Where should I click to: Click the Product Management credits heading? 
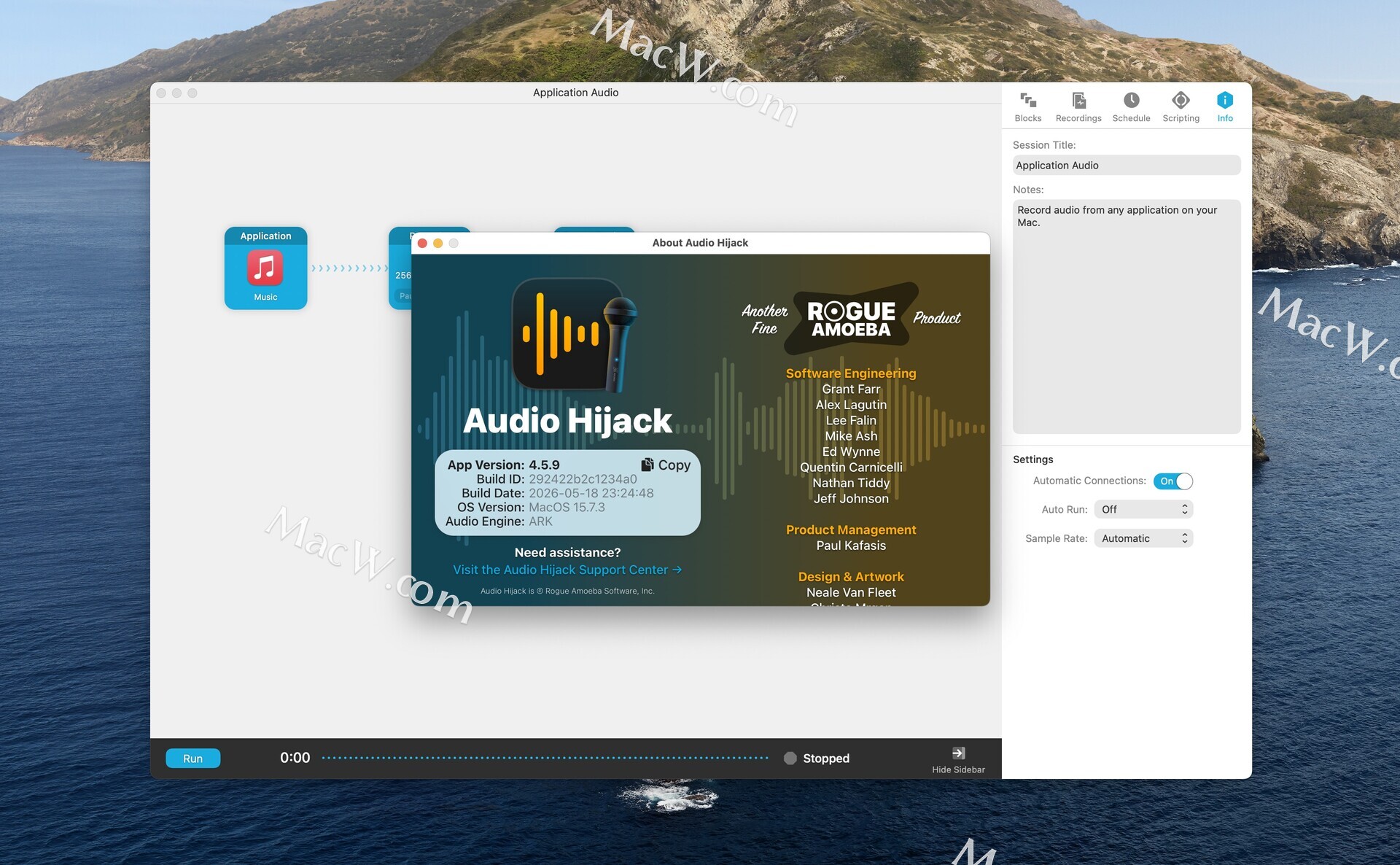click(x=851, y=530)
